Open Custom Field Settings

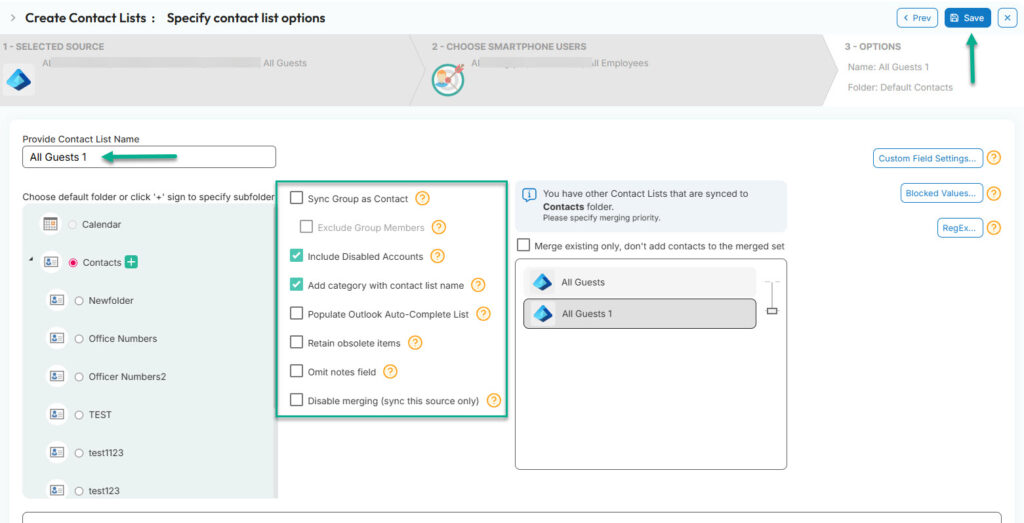pyautogui.click(x=927, y=158)
